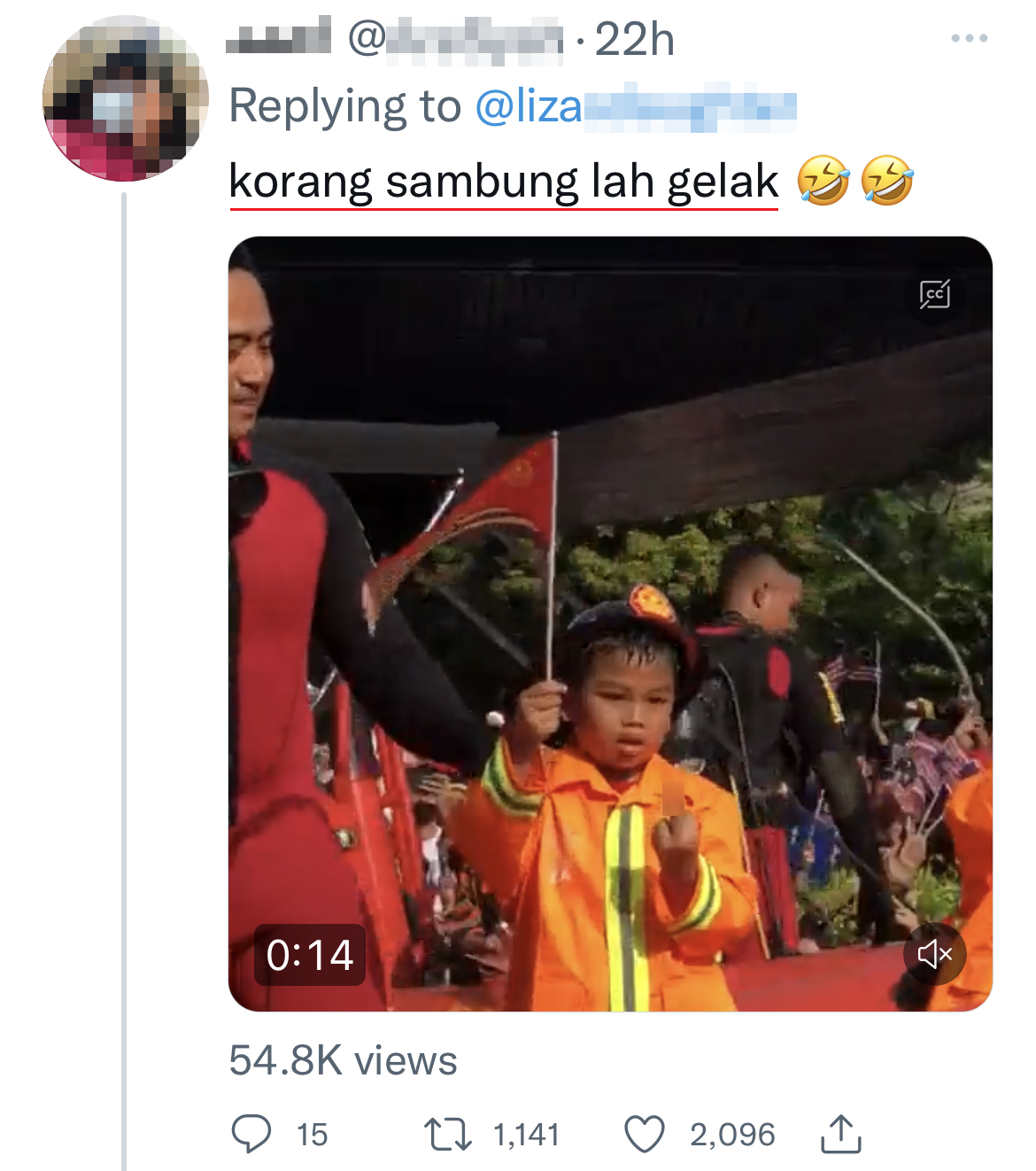Click the blurred display name
Viewport: 1036px width, 1171px height.
click(x=278, y=38)
